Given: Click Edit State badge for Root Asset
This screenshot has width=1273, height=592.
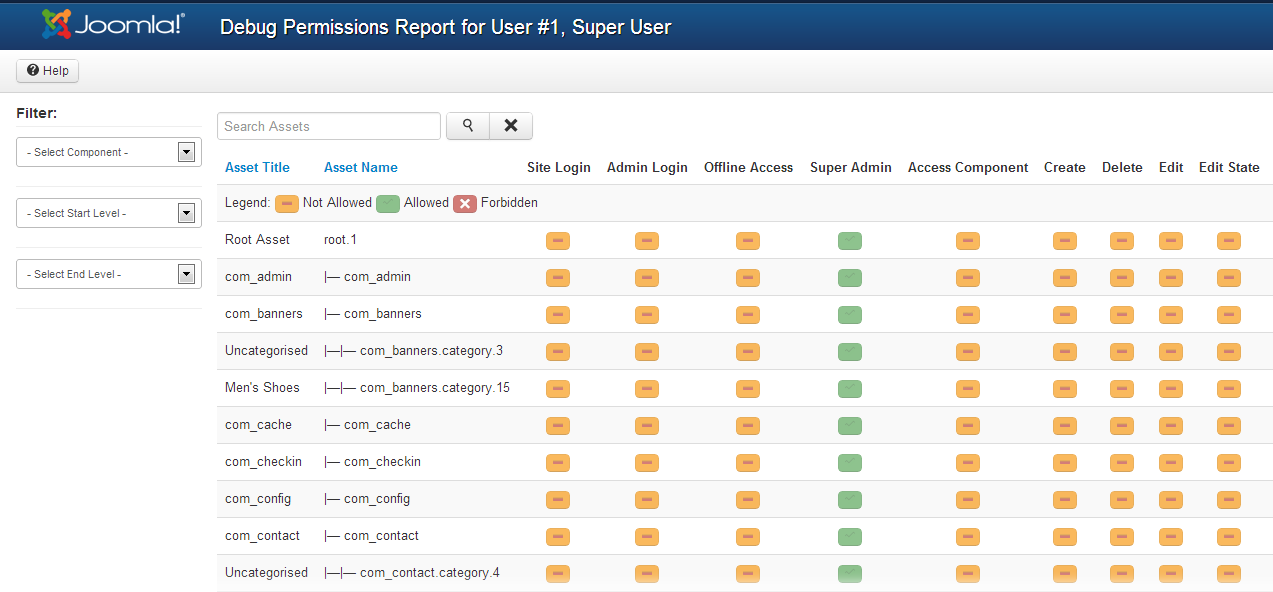Looking at the screenshot, I should click(1229, 241).
